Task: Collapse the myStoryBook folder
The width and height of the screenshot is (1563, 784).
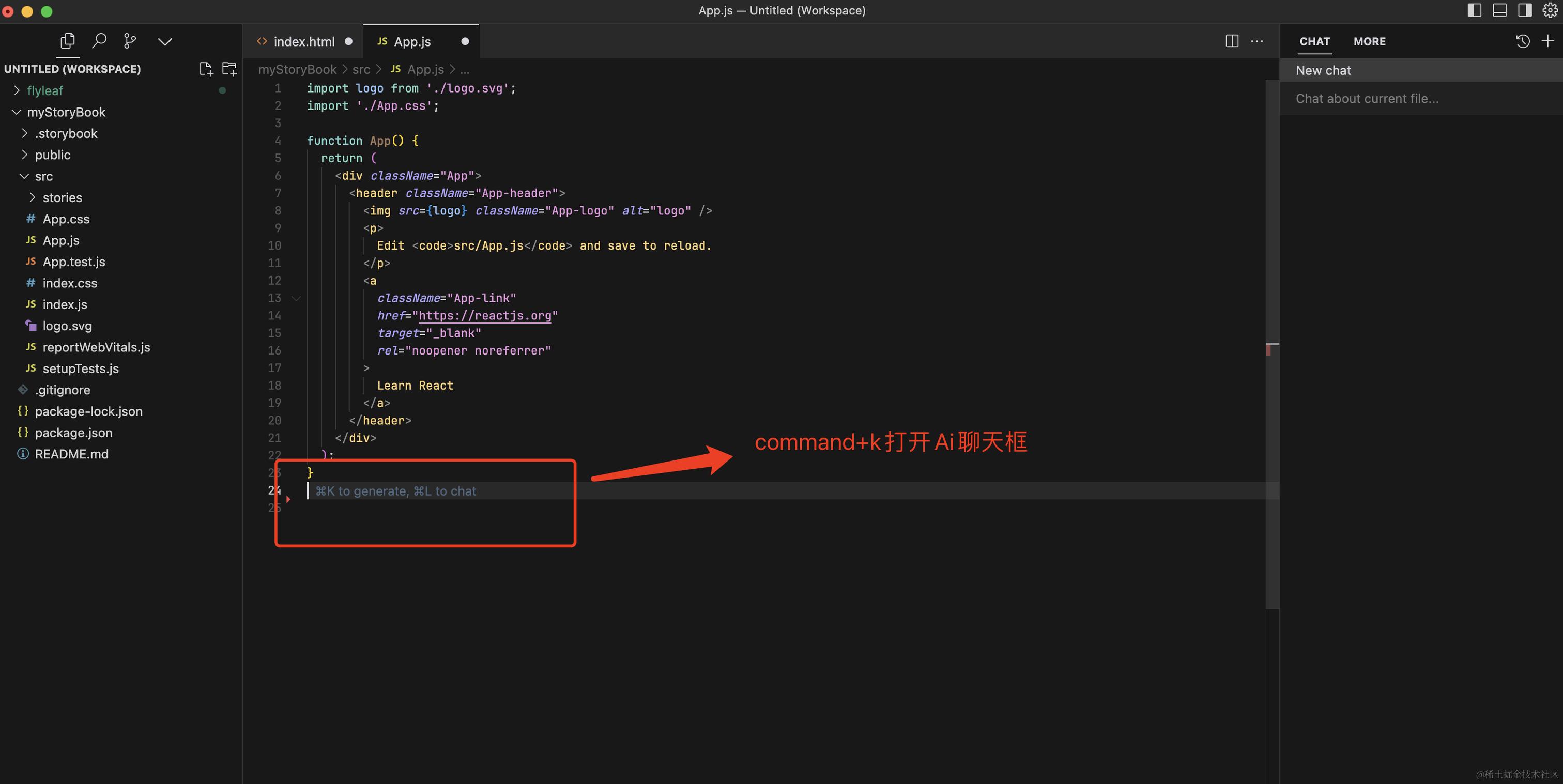Action: click(x=66, y=112)
